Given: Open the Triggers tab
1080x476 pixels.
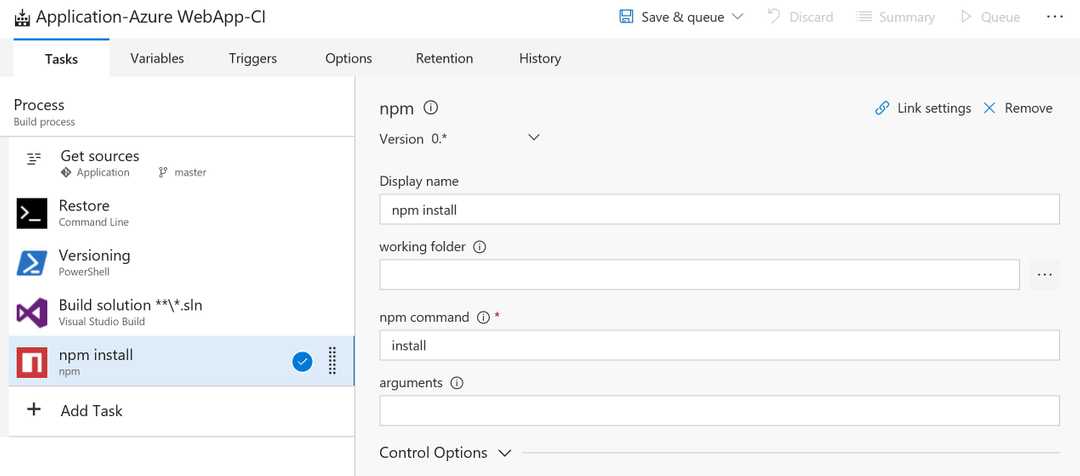Looking at the screenshot, I should click(x=253, y=58).
